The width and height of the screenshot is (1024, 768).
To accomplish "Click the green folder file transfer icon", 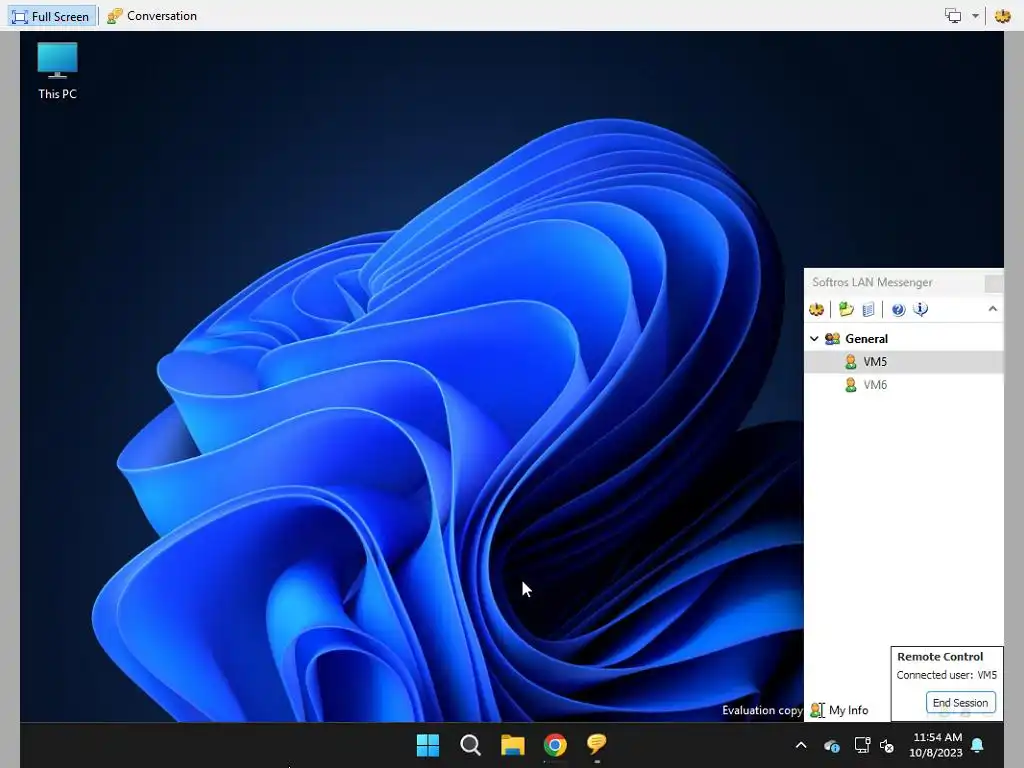I will coord(846,309).
